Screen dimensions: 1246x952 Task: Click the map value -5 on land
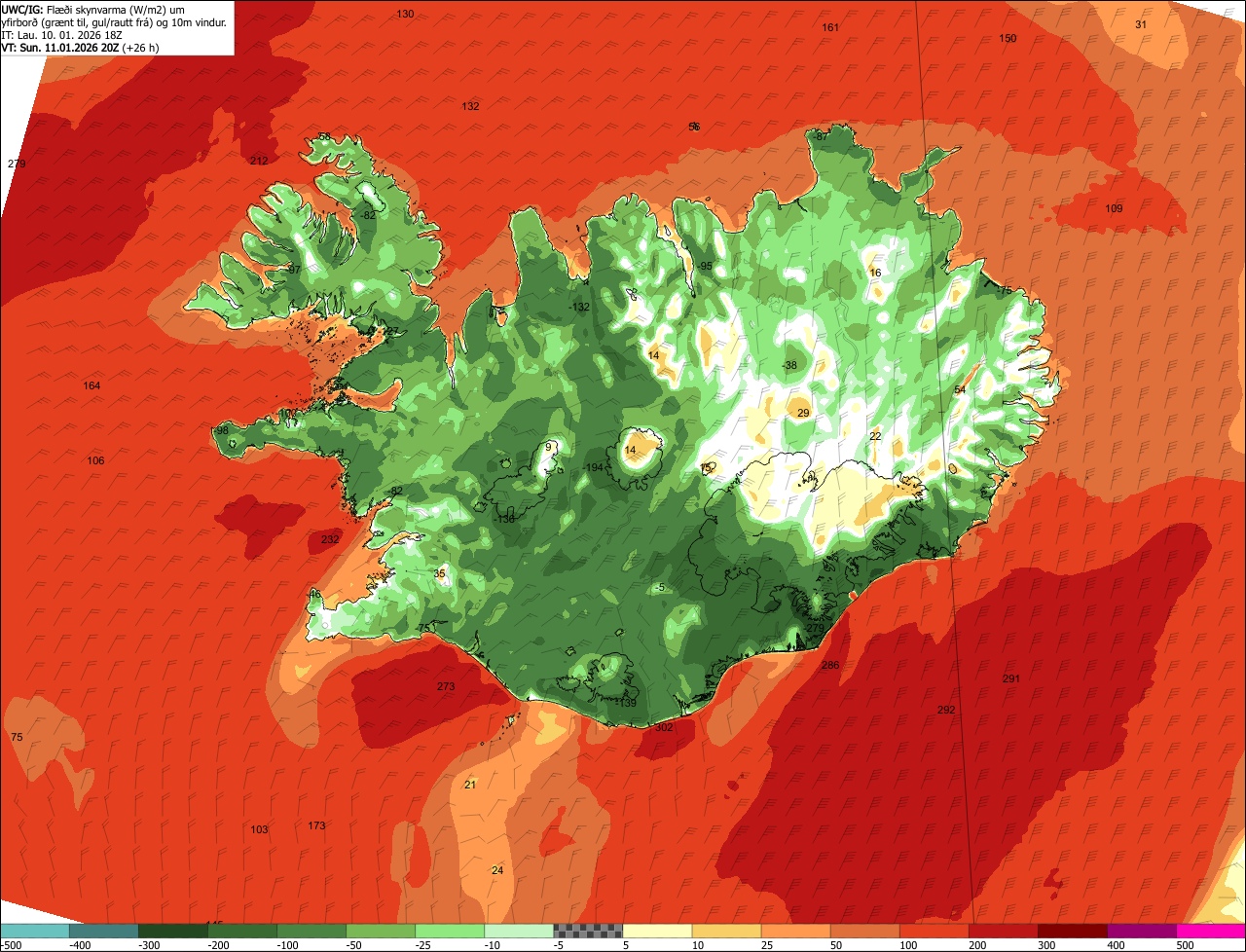click(660, 587)
